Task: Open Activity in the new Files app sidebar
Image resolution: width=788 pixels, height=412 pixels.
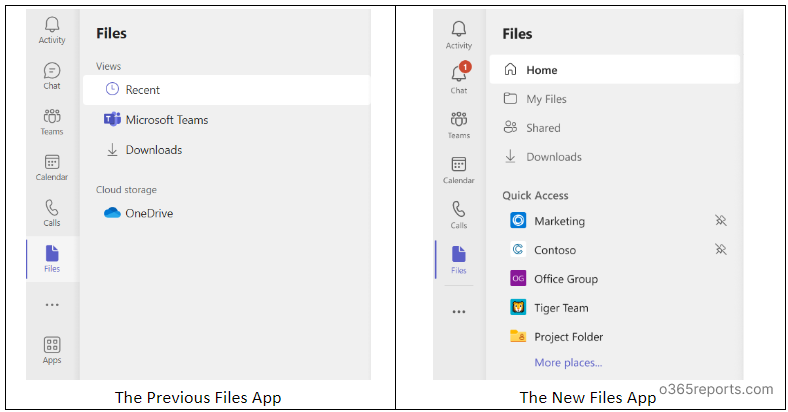Action: point(459,35)
